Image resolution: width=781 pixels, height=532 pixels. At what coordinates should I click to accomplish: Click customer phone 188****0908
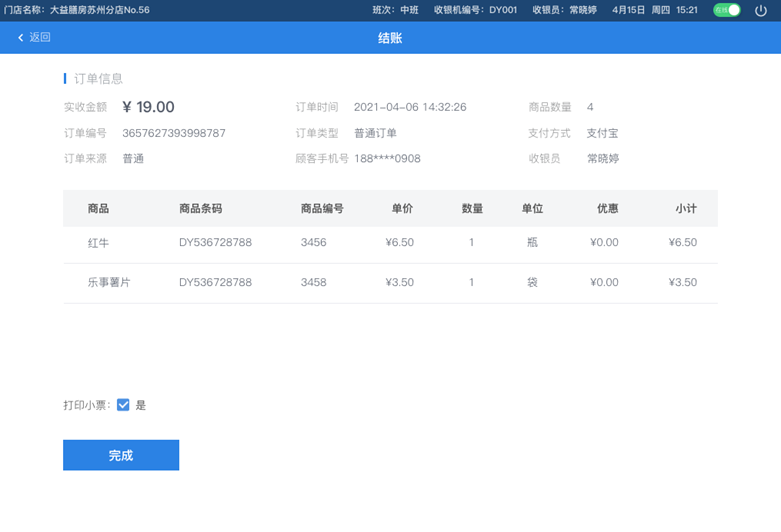point(387,158)
